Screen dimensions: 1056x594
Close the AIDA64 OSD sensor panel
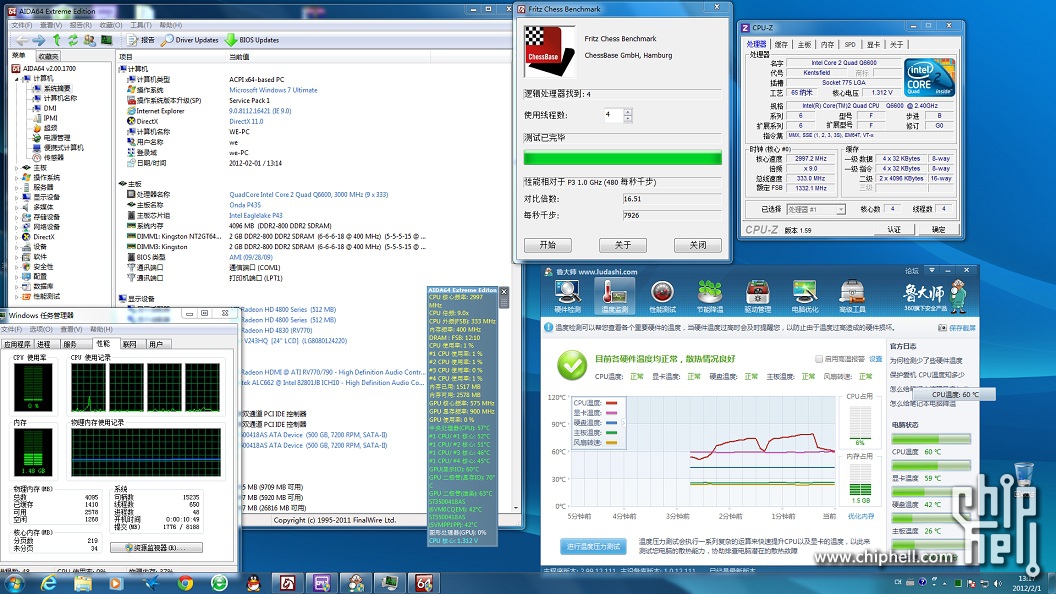504,292
